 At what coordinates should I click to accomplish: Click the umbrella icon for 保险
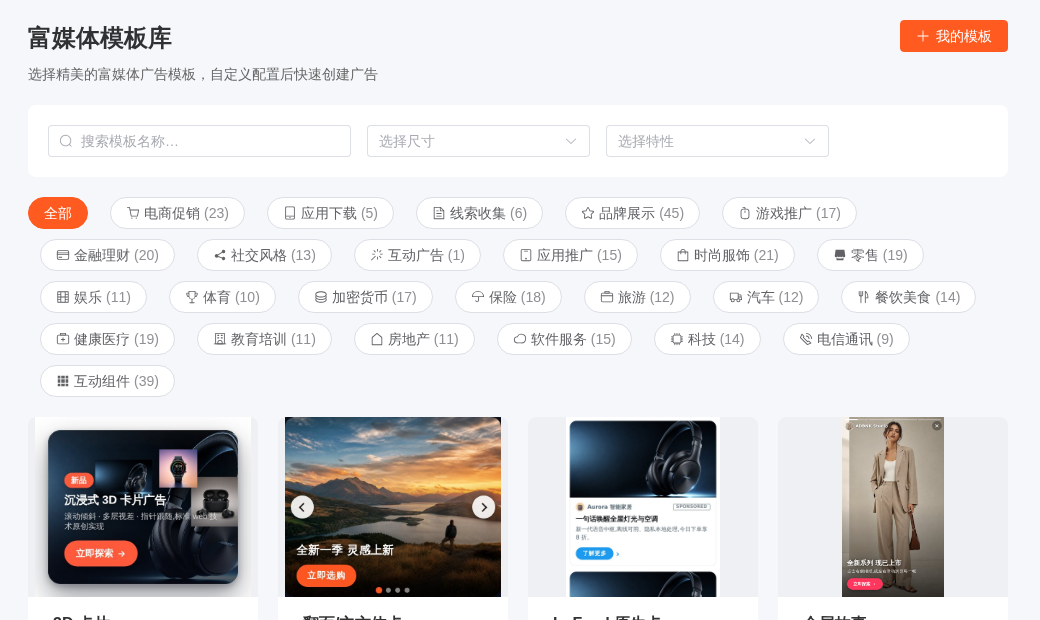tap(478, 297)
